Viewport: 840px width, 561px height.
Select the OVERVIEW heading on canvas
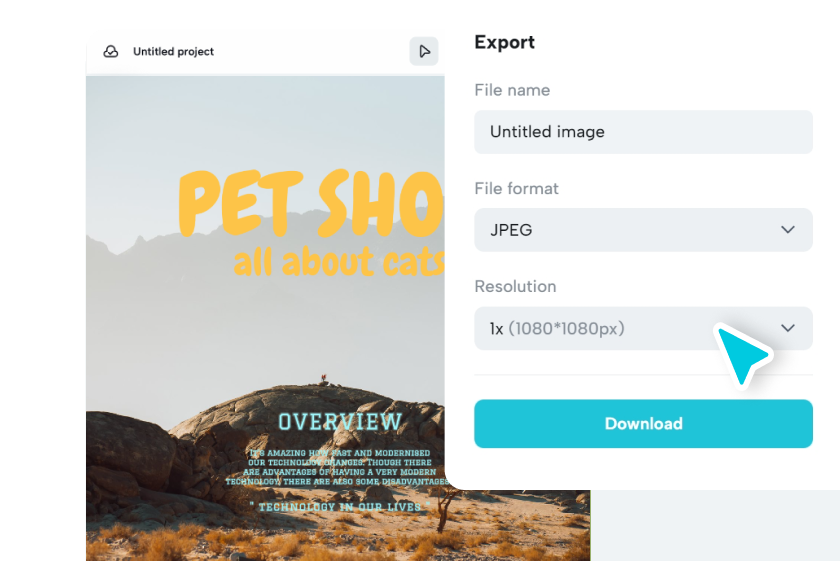coord(340,422)
